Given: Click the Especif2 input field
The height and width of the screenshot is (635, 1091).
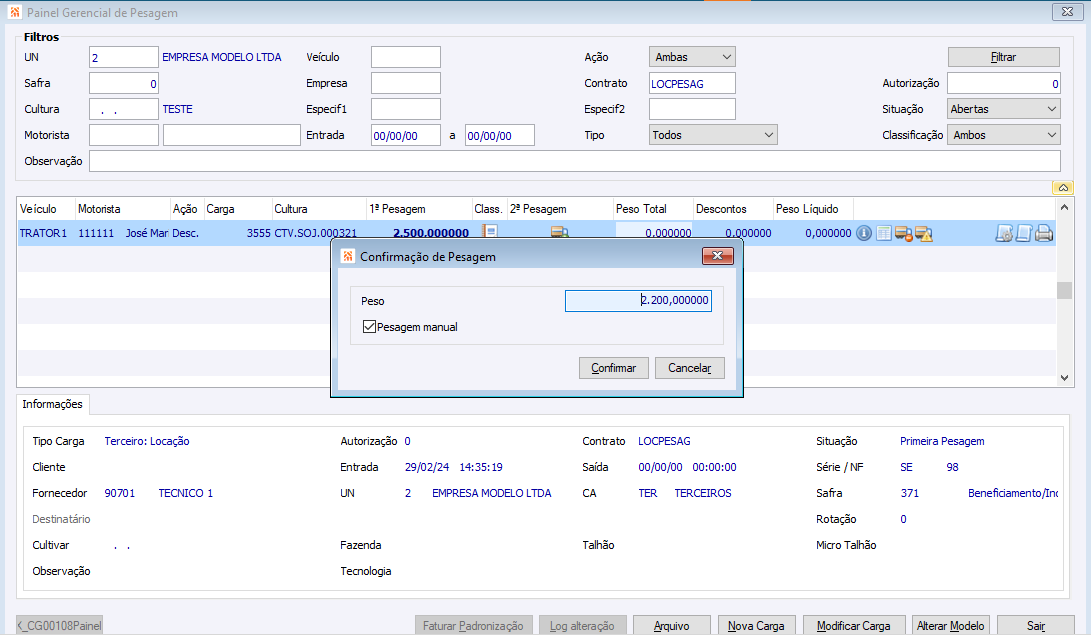Looking at the screenshot, I should (x=692, y=109).
